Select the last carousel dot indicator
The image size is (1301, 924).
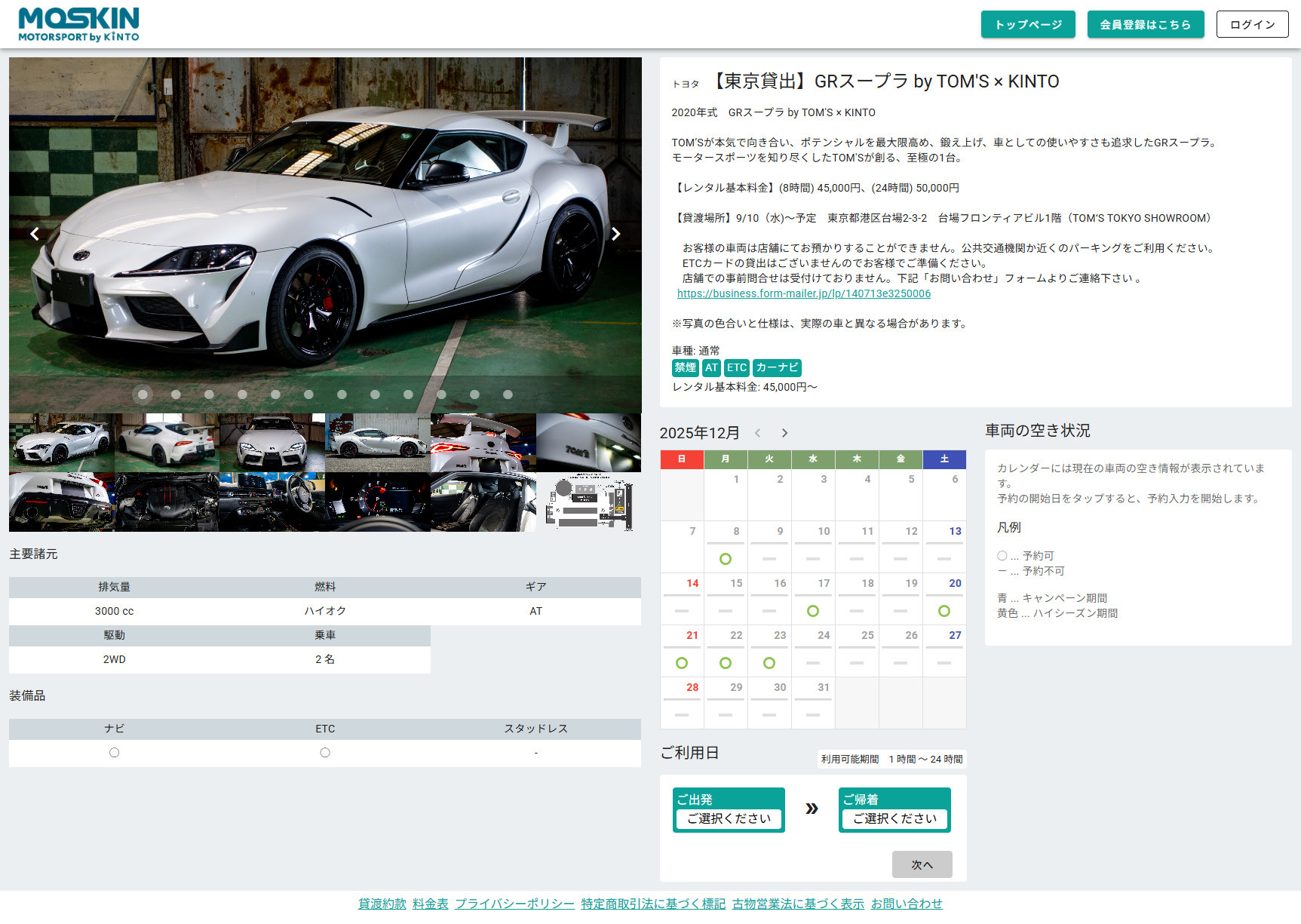tap(508, 394)
